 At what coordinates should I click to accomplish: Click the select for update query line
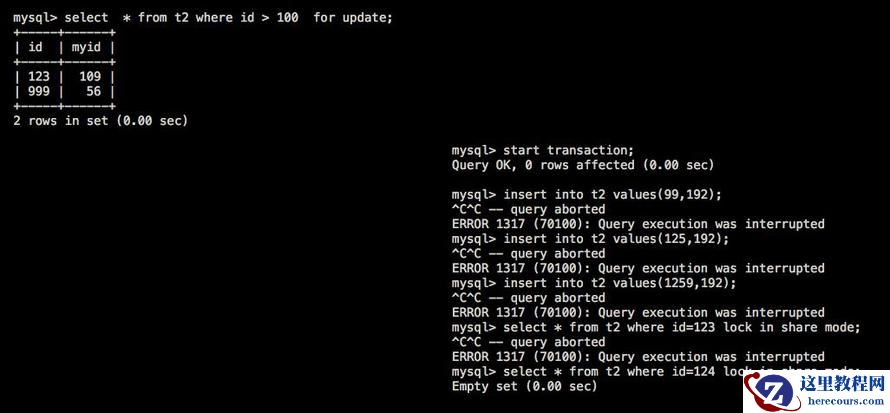point(203,18)
